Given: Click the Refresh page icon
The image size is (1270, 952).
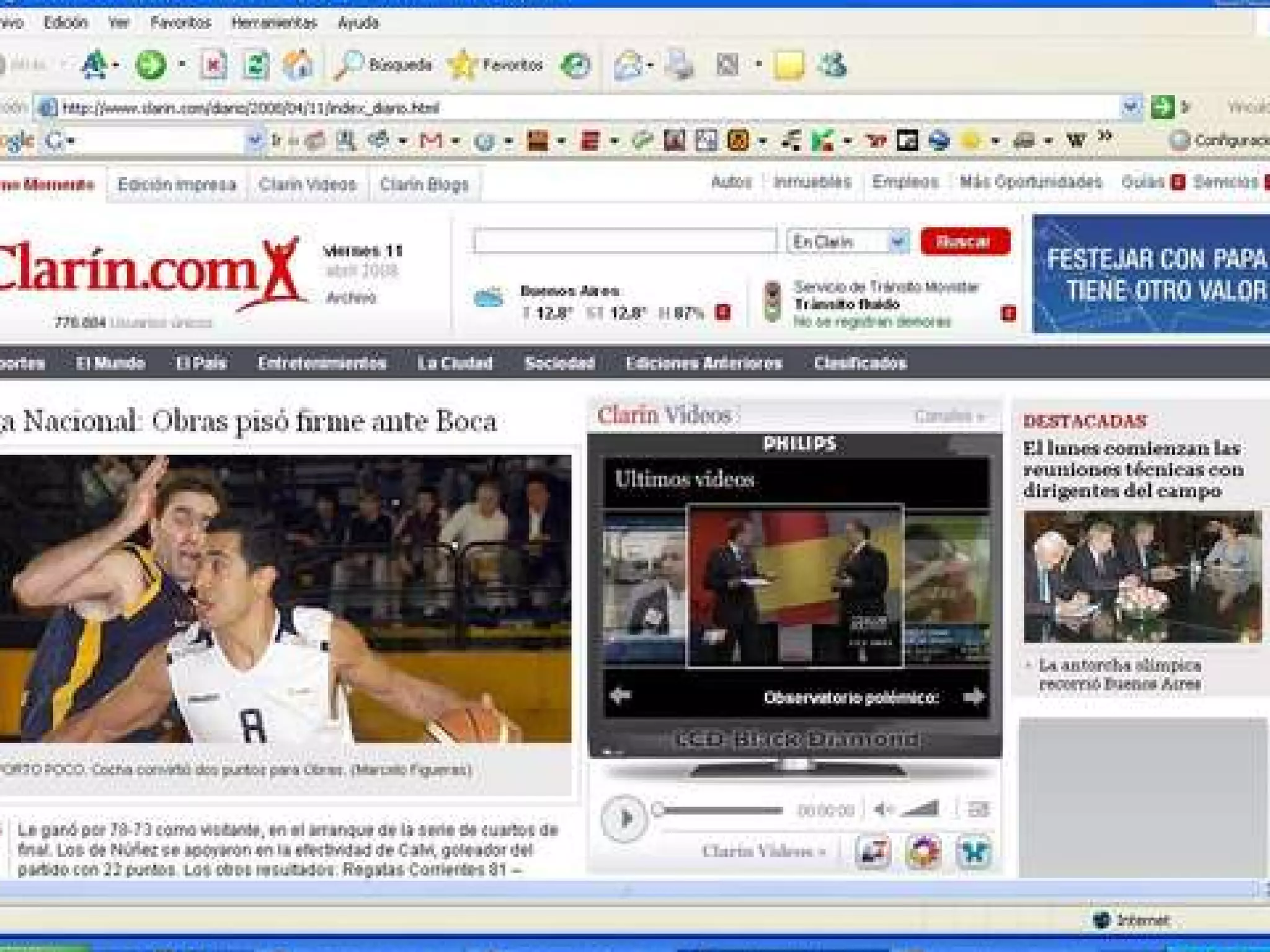Looking at the screenshot, I should 255,64.
